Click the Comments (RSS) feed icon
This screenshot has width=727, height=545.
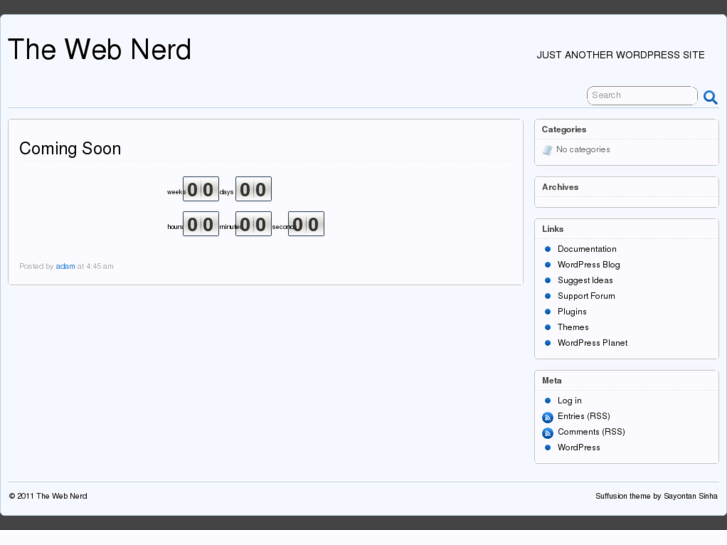[x=548, y=433]
